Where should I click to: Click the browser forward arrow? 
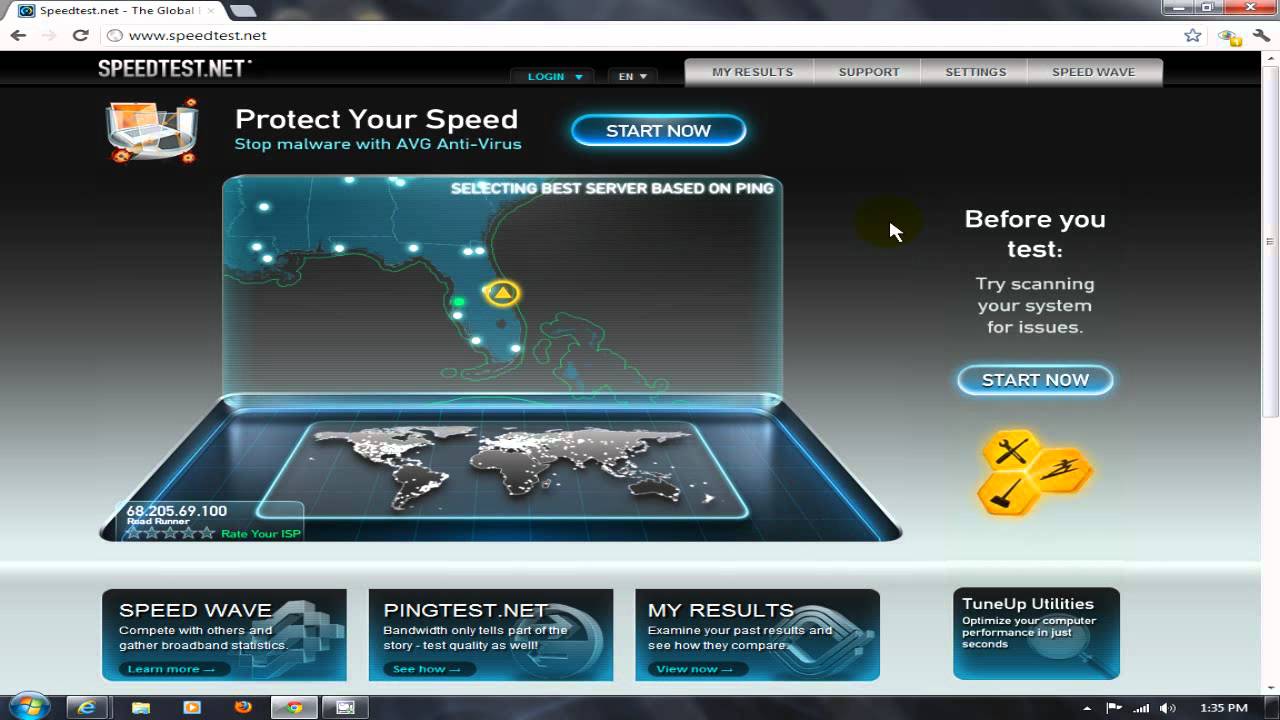(x=49, y=35)
